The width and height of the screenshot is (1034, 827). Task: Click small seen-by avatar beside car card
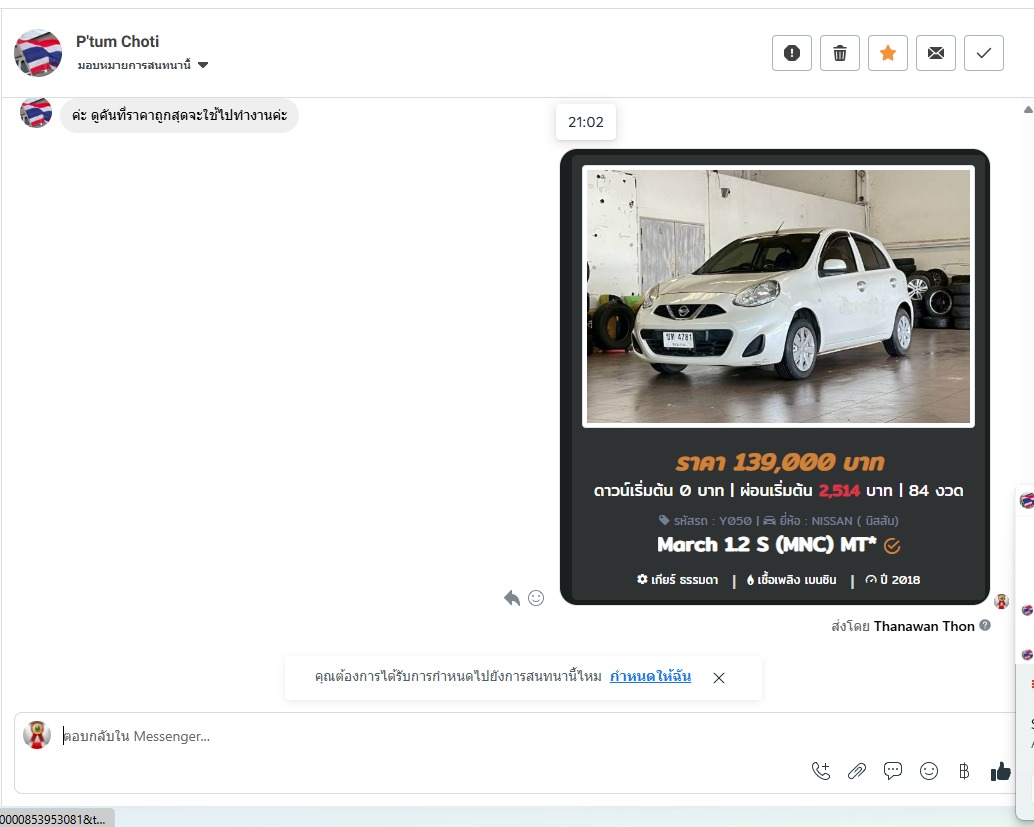[1002, 601]
